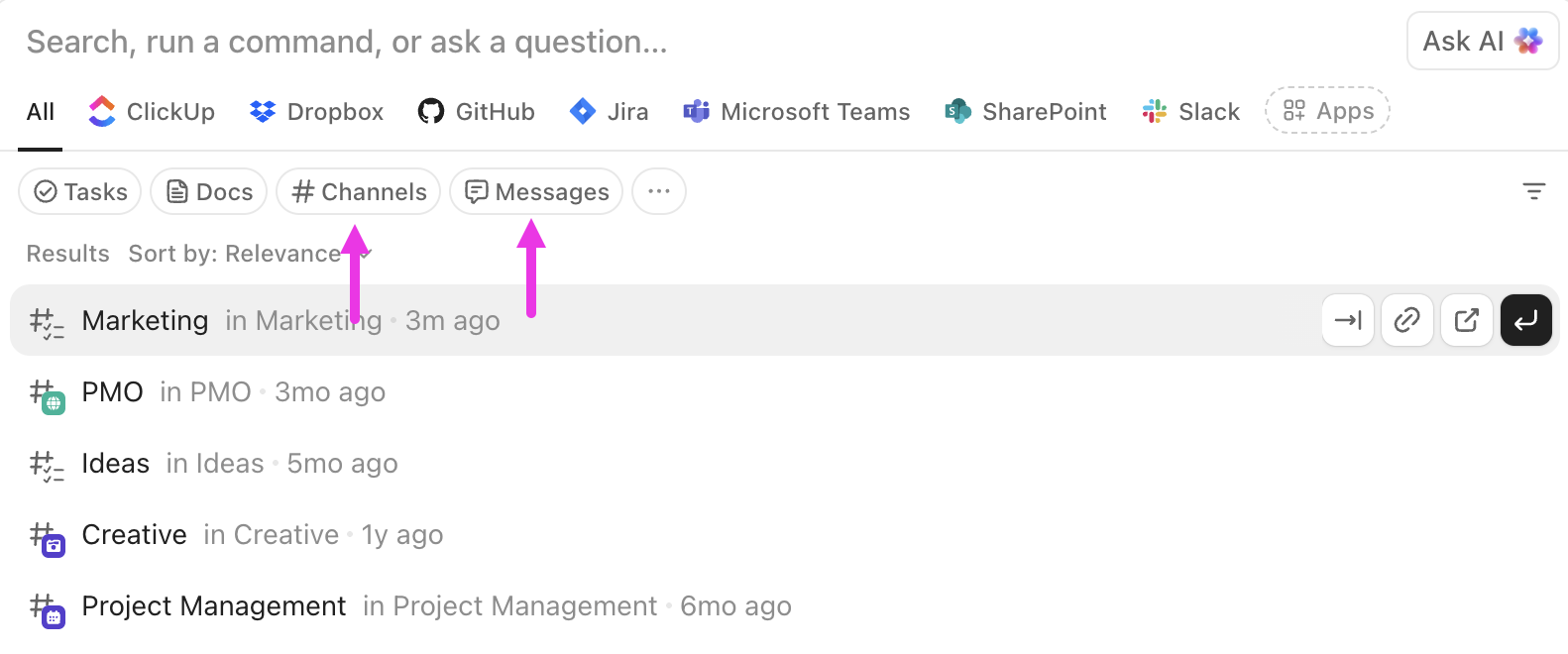Click the Ask AI button
Viewport: 1568px width, 654px height.
click(1482, 41)
